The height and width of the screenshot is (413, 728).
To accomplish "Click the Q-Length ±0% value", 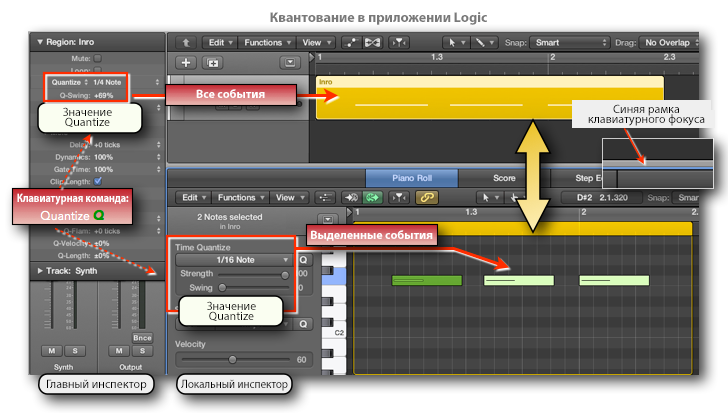I will 101,256.
